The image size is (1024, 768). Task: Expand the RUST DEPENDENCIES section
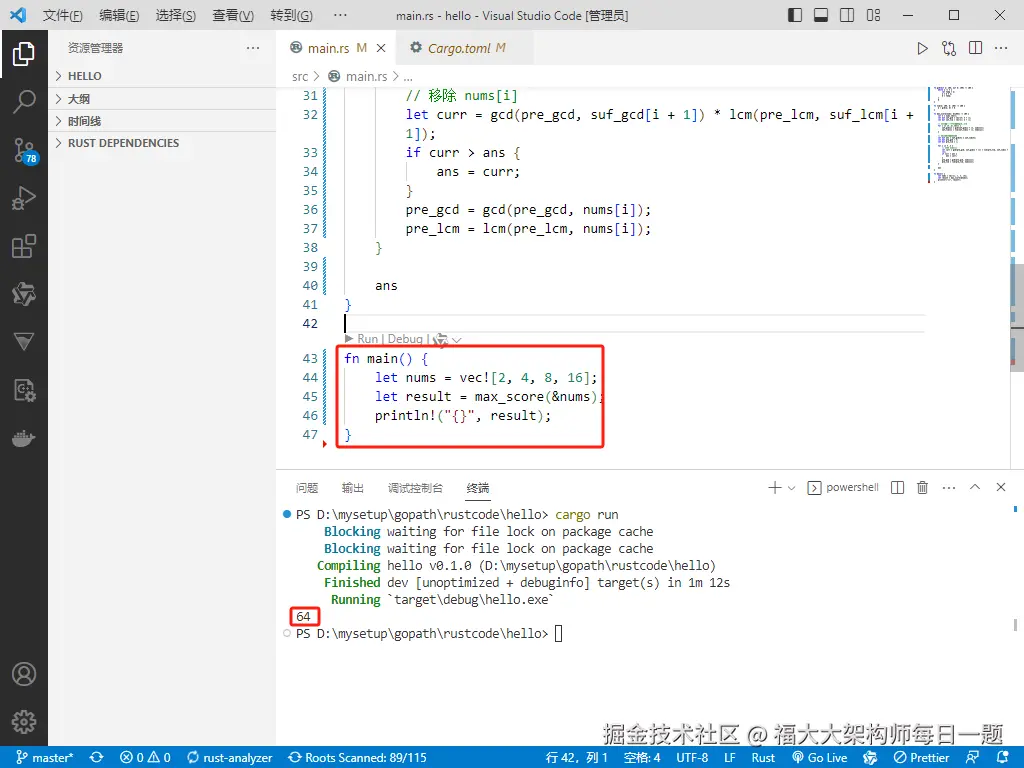pos(162,143)
